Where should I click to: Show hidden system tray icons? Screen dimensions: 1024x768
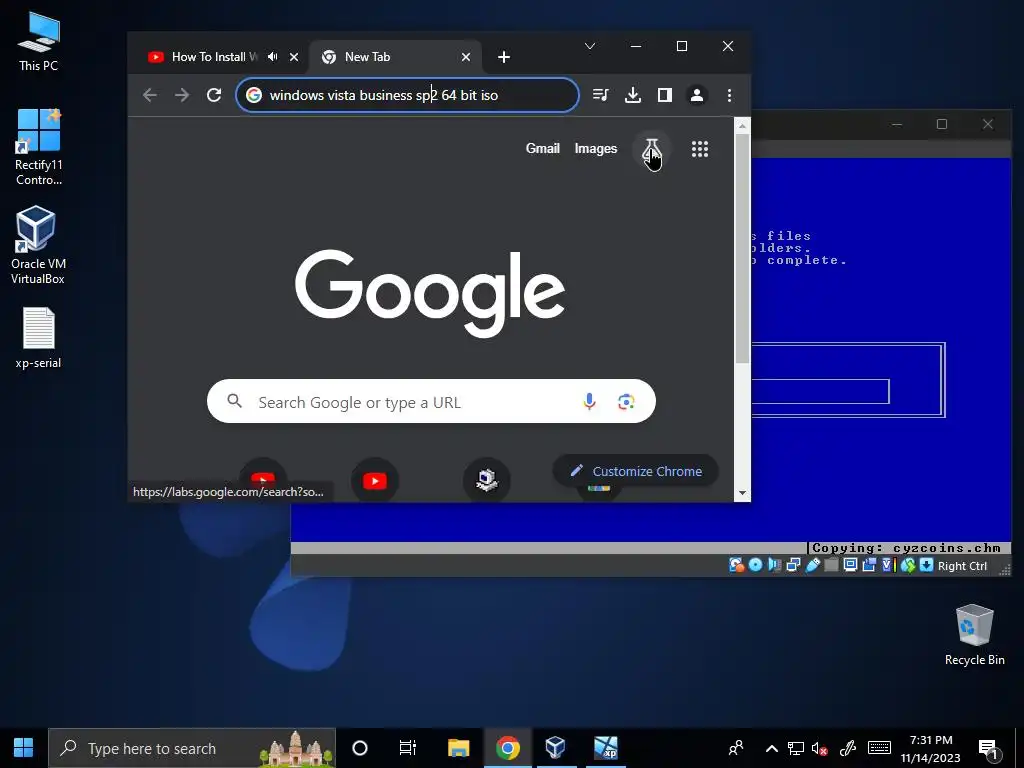[x=771, y=748]
